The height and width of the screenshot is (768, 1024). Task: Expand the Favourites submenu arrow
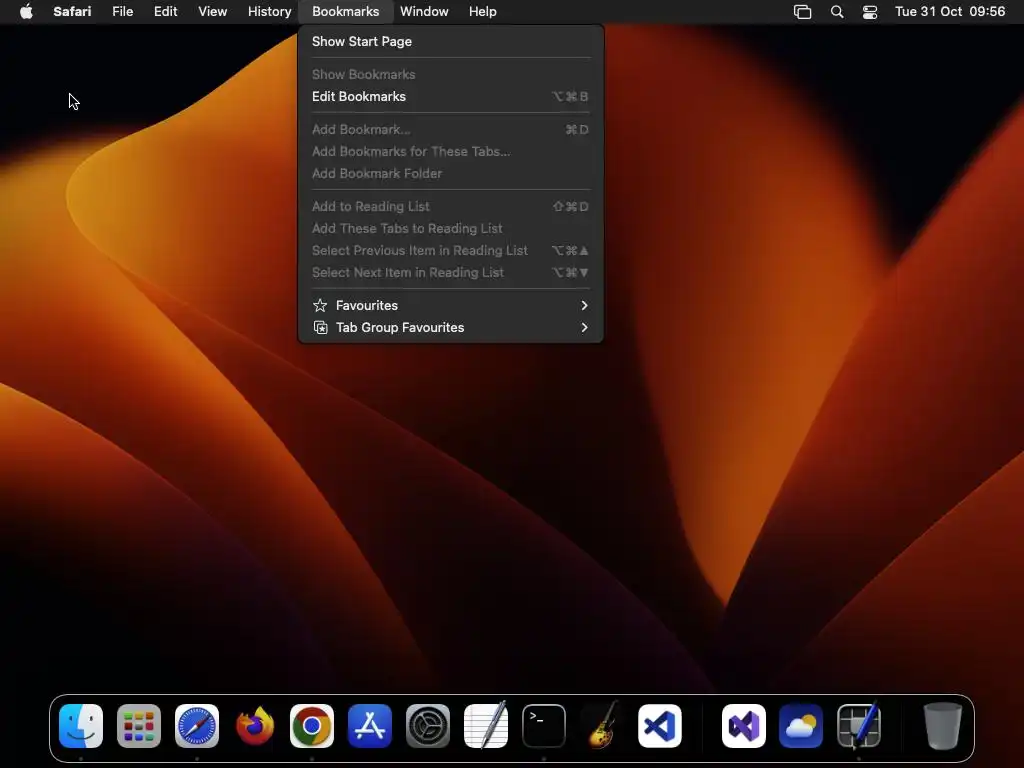[x=584, y=306]
